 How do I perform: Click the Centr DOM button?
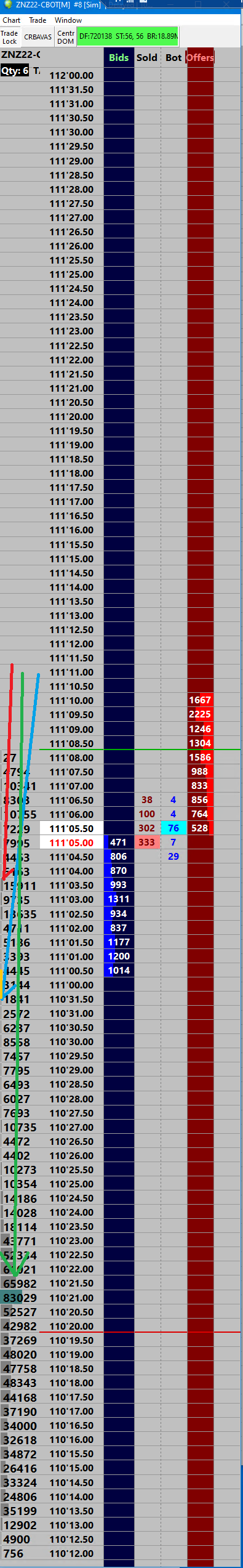point(66,37)
